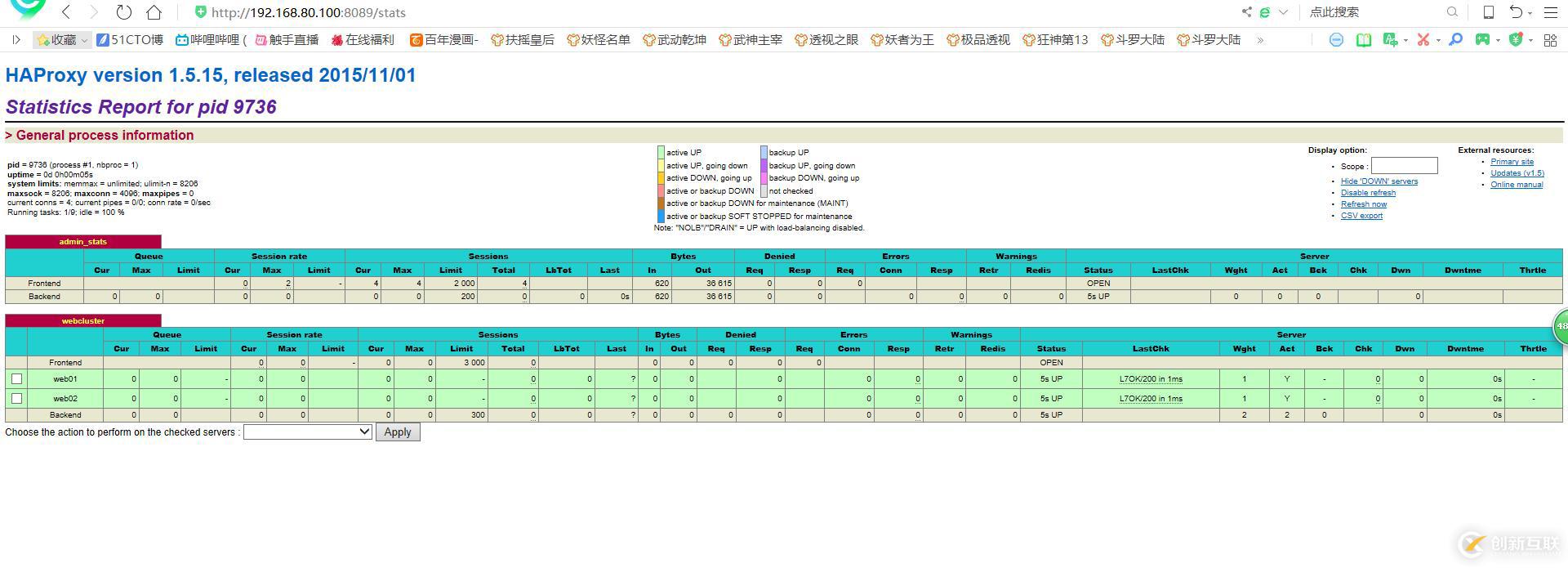
Task: Click the CSV export link
Action: tap(1361, 216)
